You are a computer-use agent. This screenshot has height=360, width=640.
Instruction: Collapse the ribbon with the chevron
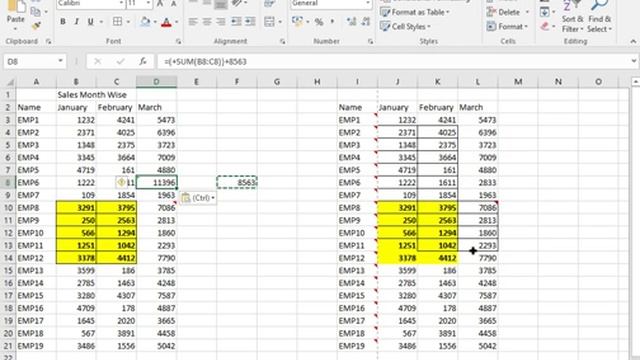coord(633,41)
